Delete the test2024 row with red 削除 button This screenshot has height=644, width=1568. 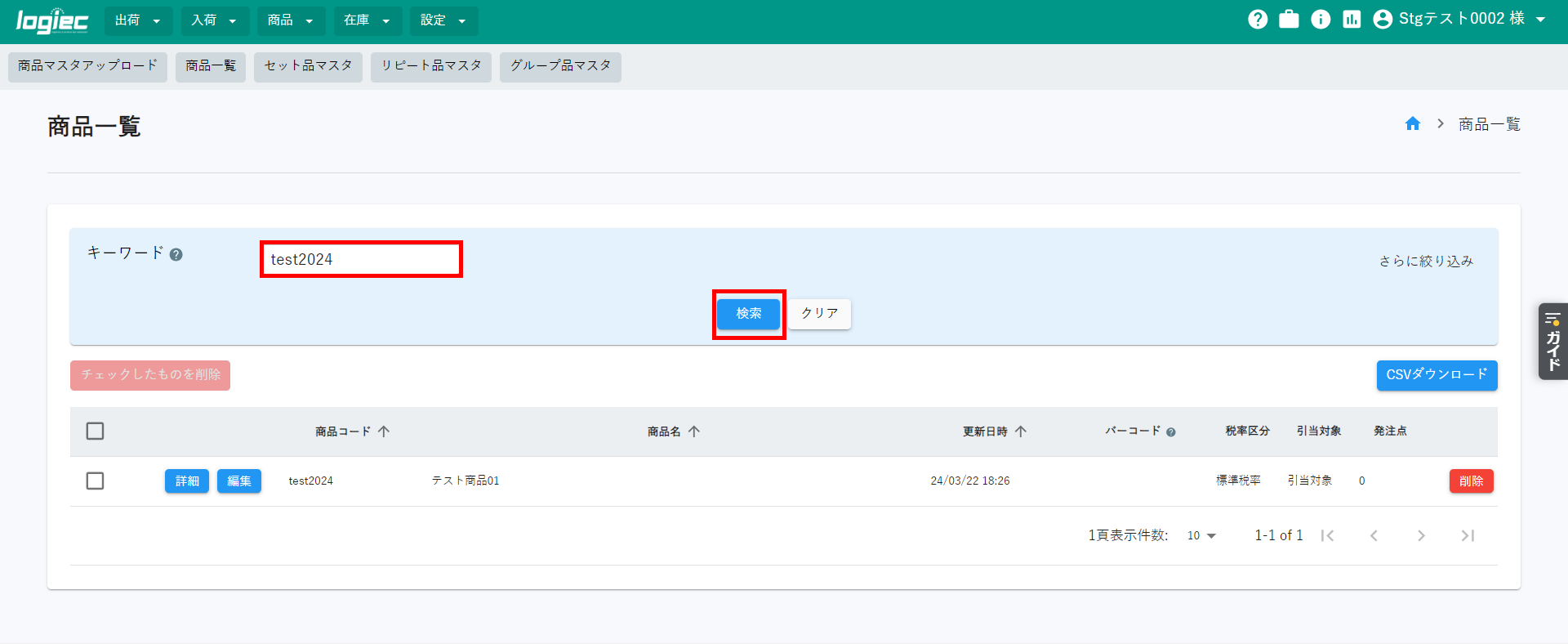tap(1471, 481)
